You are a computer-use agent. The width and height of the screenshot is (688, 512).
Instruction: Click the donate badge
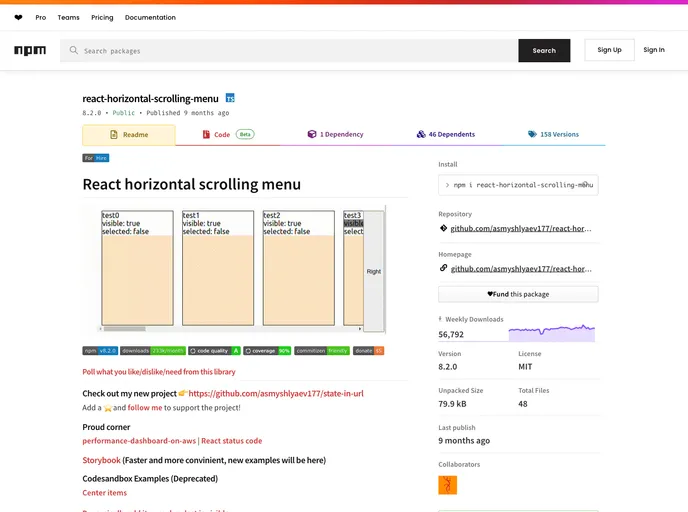click(369, 351)
